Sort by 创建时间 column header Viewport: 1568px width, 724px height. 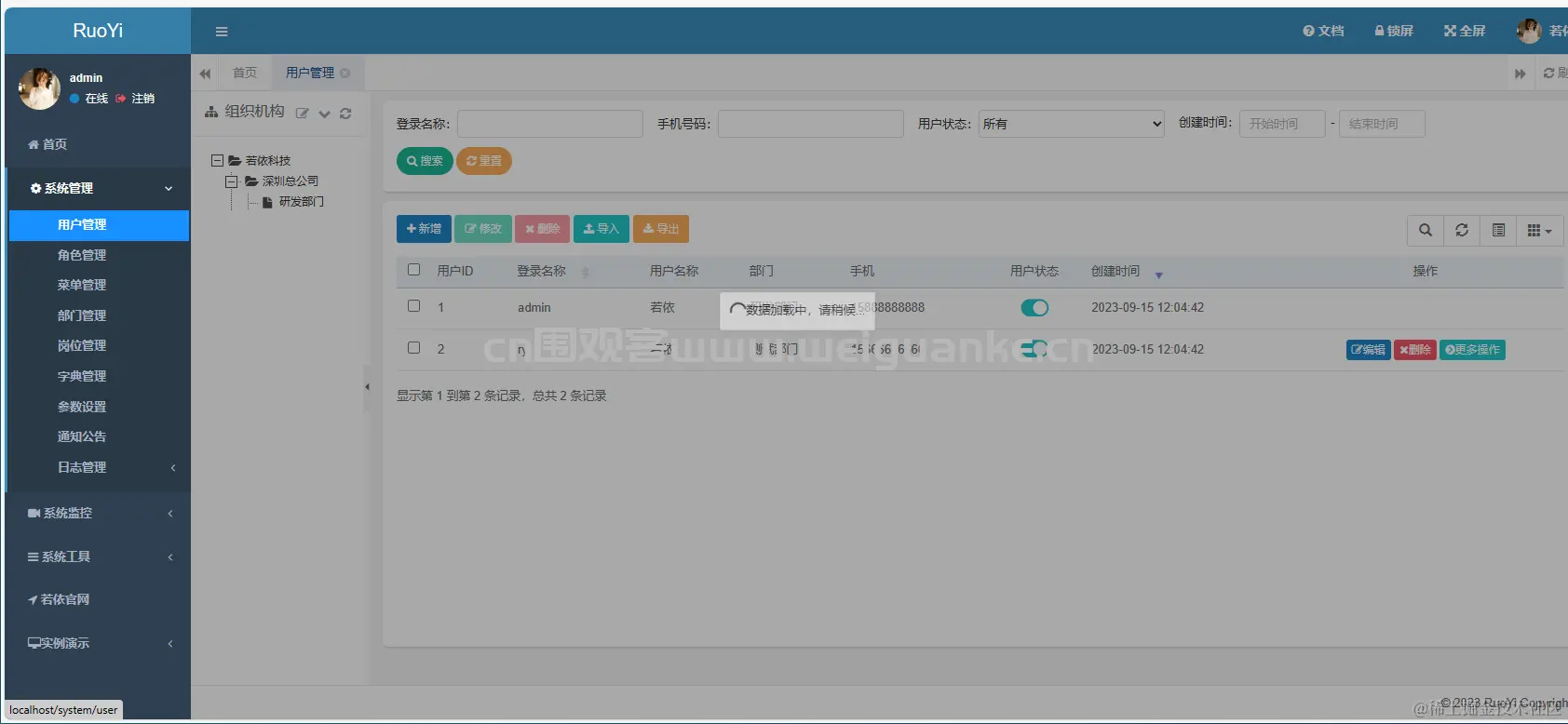(1115, 271)
